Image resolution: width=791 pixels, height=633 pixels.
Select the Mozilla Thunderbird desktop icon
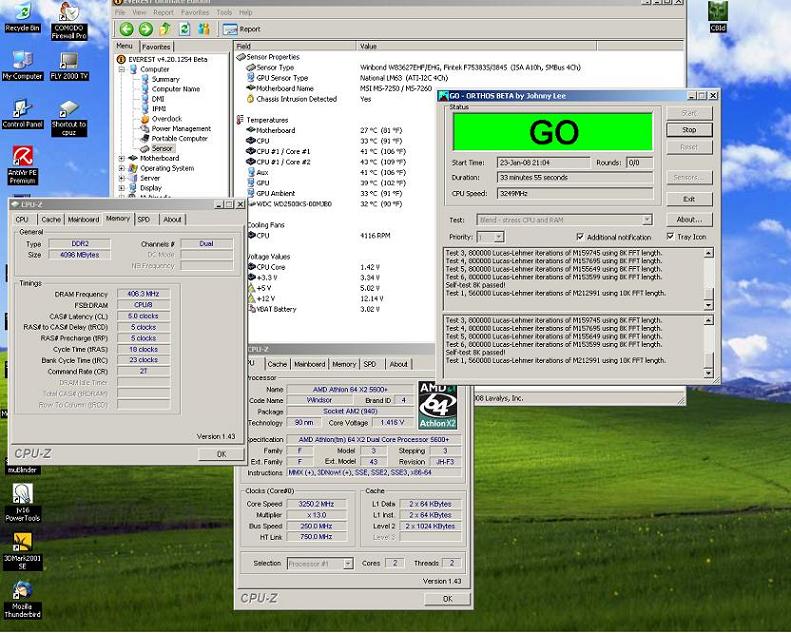(22, 599)
